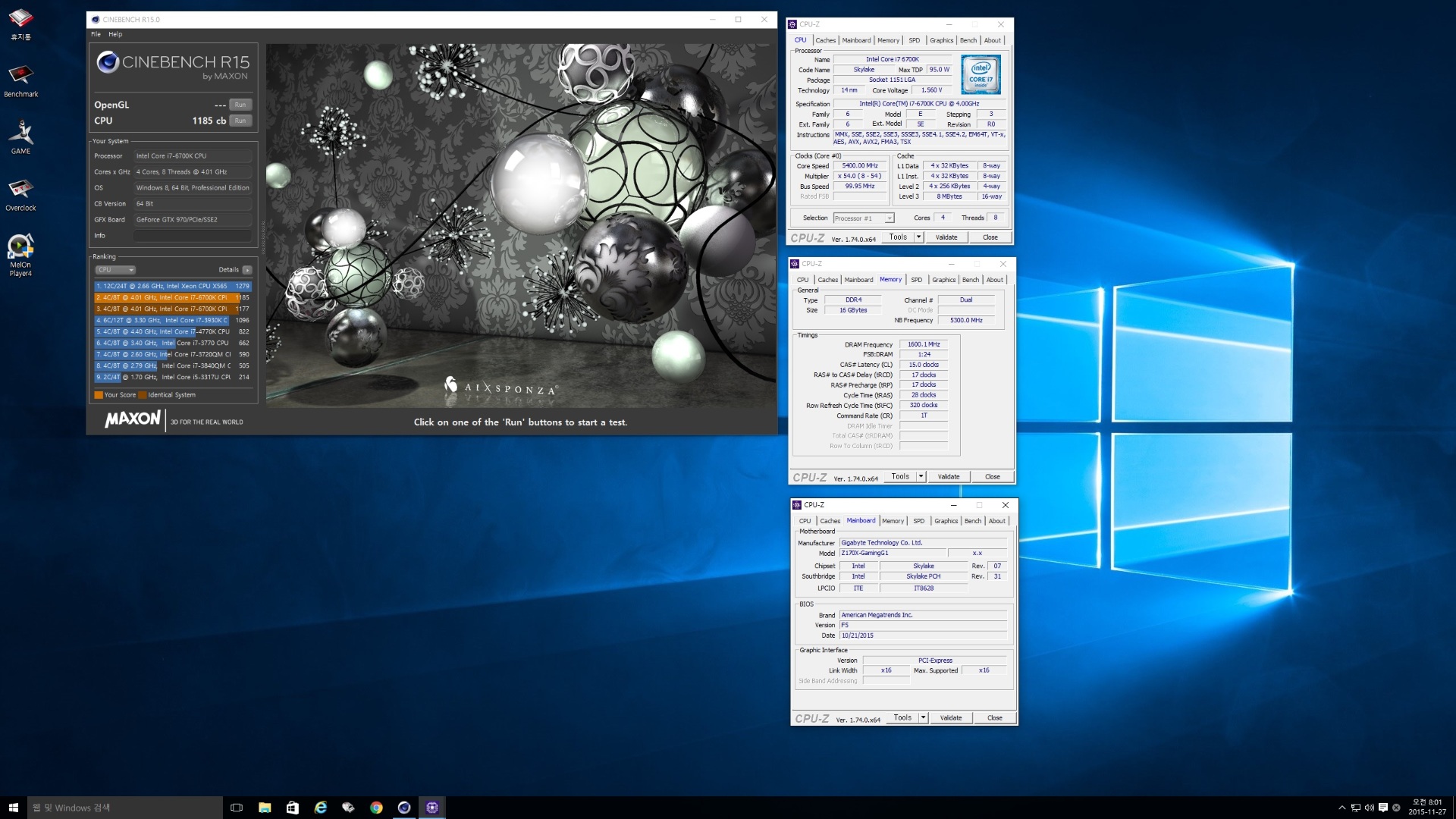
Task: Open Memory tab in bottom CPU-Z window
Action: point(893,521)
